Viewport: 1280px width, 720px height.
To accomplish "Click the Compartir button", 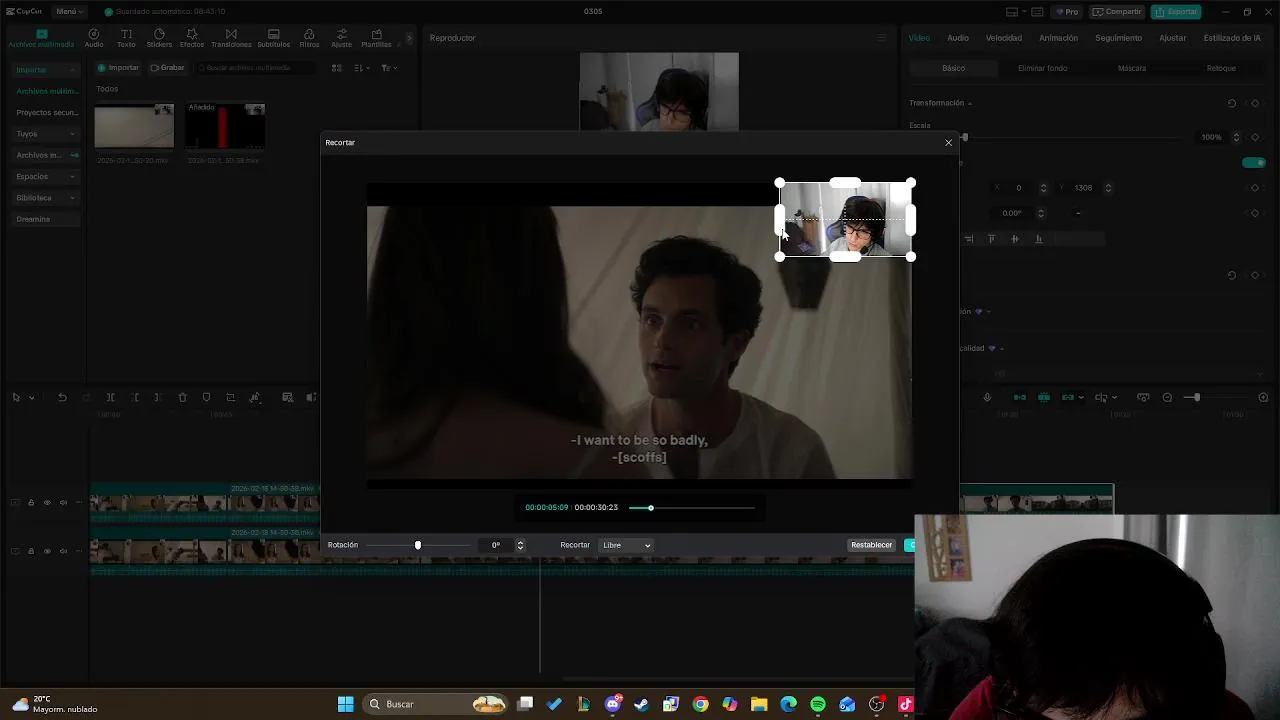I will click(x=1117, y=12).
